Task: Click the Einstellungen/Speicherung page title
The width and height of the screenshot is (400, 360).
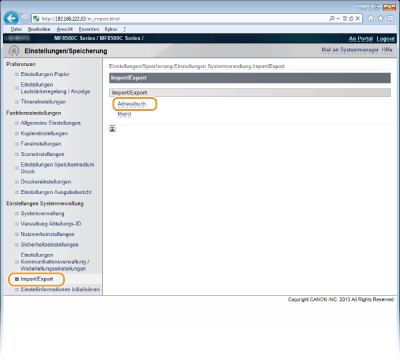Action: [66, 51]
